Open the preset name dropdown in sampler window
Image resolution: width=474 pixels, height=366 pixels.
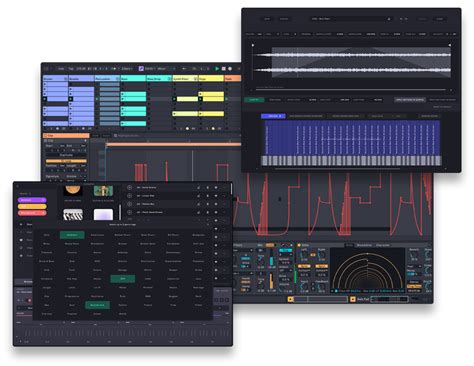[351, 19]
